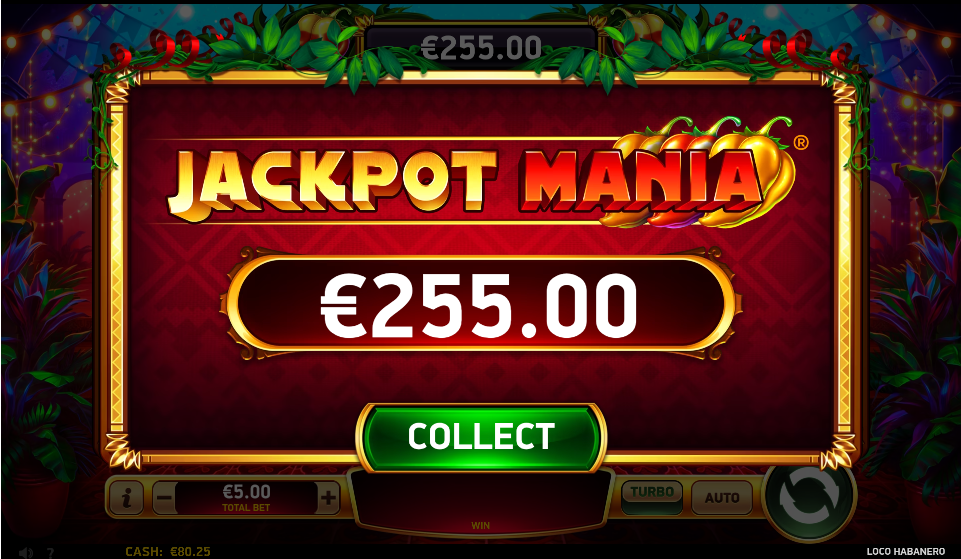Open the info paytable button
Screen dimensions: 961x559
click(x=126, y=497)
